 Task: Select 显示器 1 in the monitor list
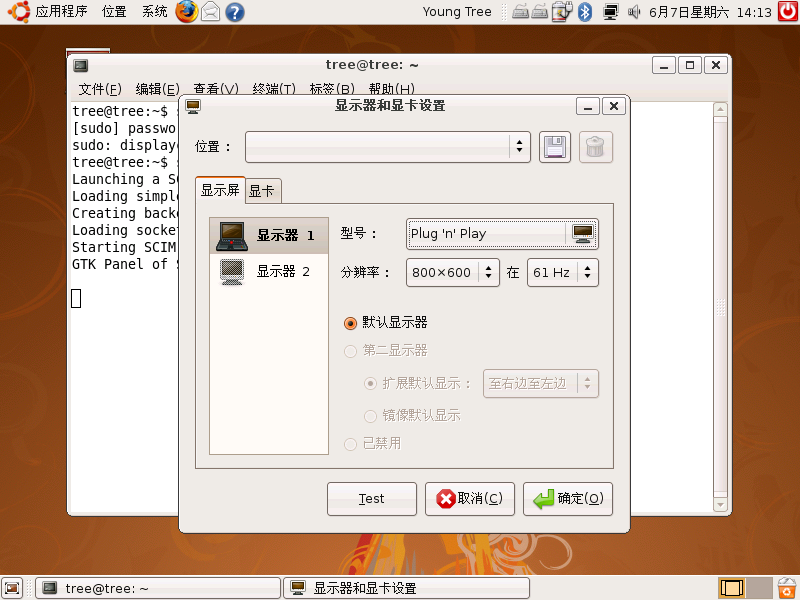269,236
